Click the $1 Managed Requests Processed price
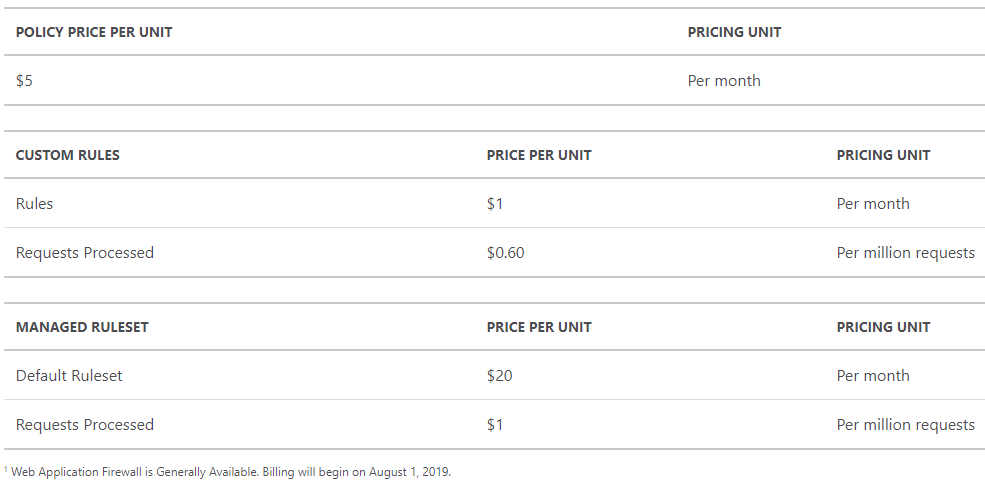985x488 pixels. (x=495, y=425)
